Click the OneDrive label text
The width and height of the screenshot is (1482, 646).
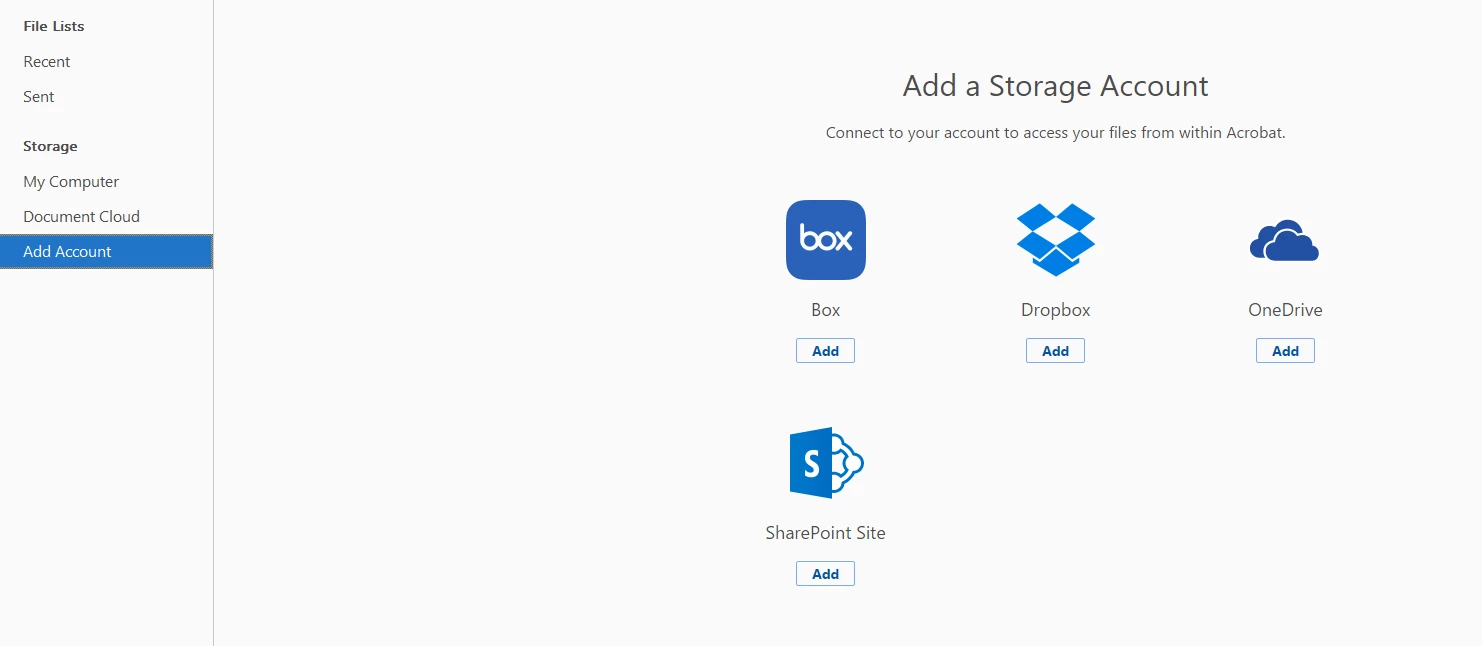tap(1285, 310)
